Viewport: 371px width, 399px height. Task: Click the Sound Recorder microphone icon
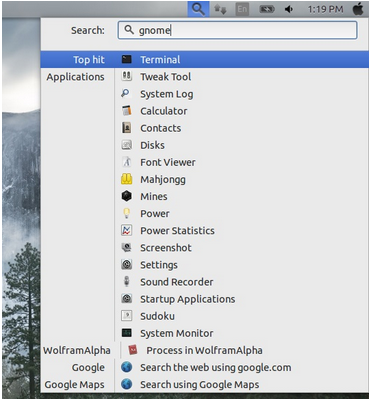[127, 282]
